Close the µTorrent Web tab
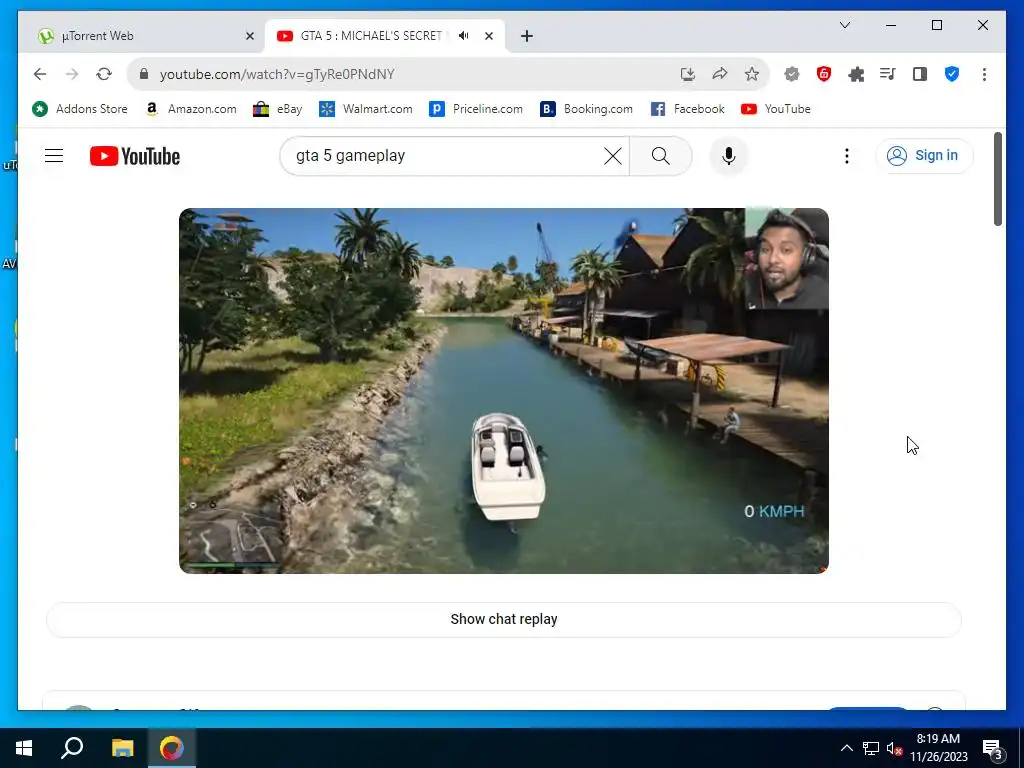Image resolution: width=1024 pixels, height=768 pixels. (x=249, y=37)
